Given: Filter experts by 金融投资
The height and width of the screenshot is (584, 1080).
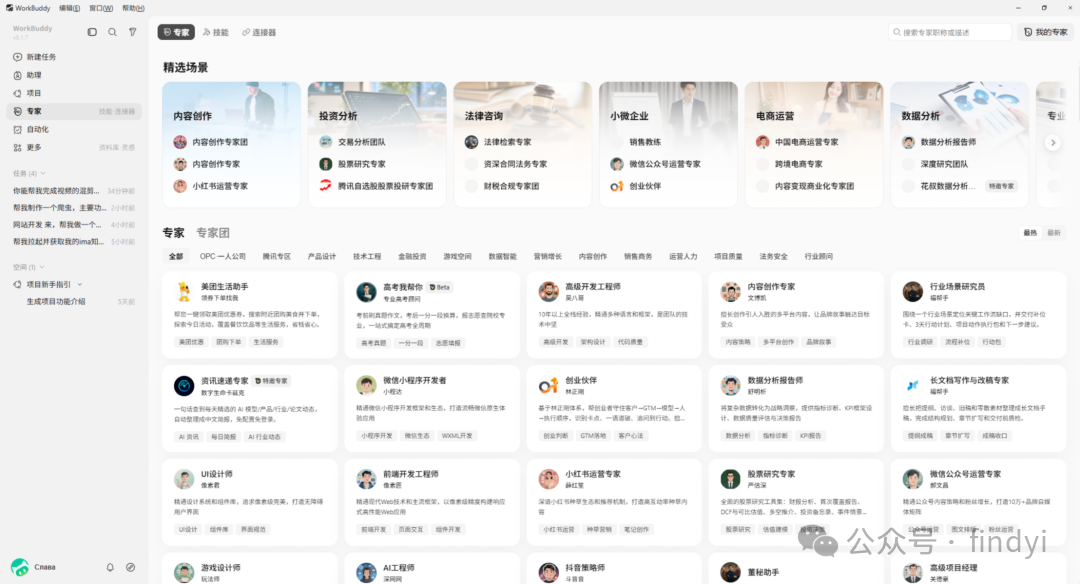Looking at the screenshot, I should [x=413, y=256].
